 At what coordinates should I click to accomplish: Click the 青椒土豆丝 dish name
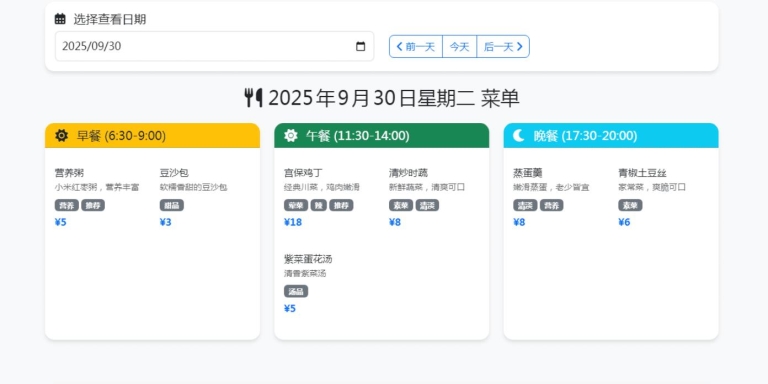(642, 173)
